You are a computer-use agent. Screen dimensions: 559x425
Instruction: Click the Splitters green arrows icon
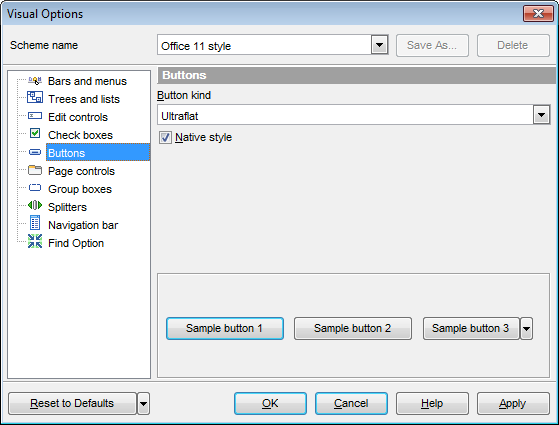[x=35, y=205]
